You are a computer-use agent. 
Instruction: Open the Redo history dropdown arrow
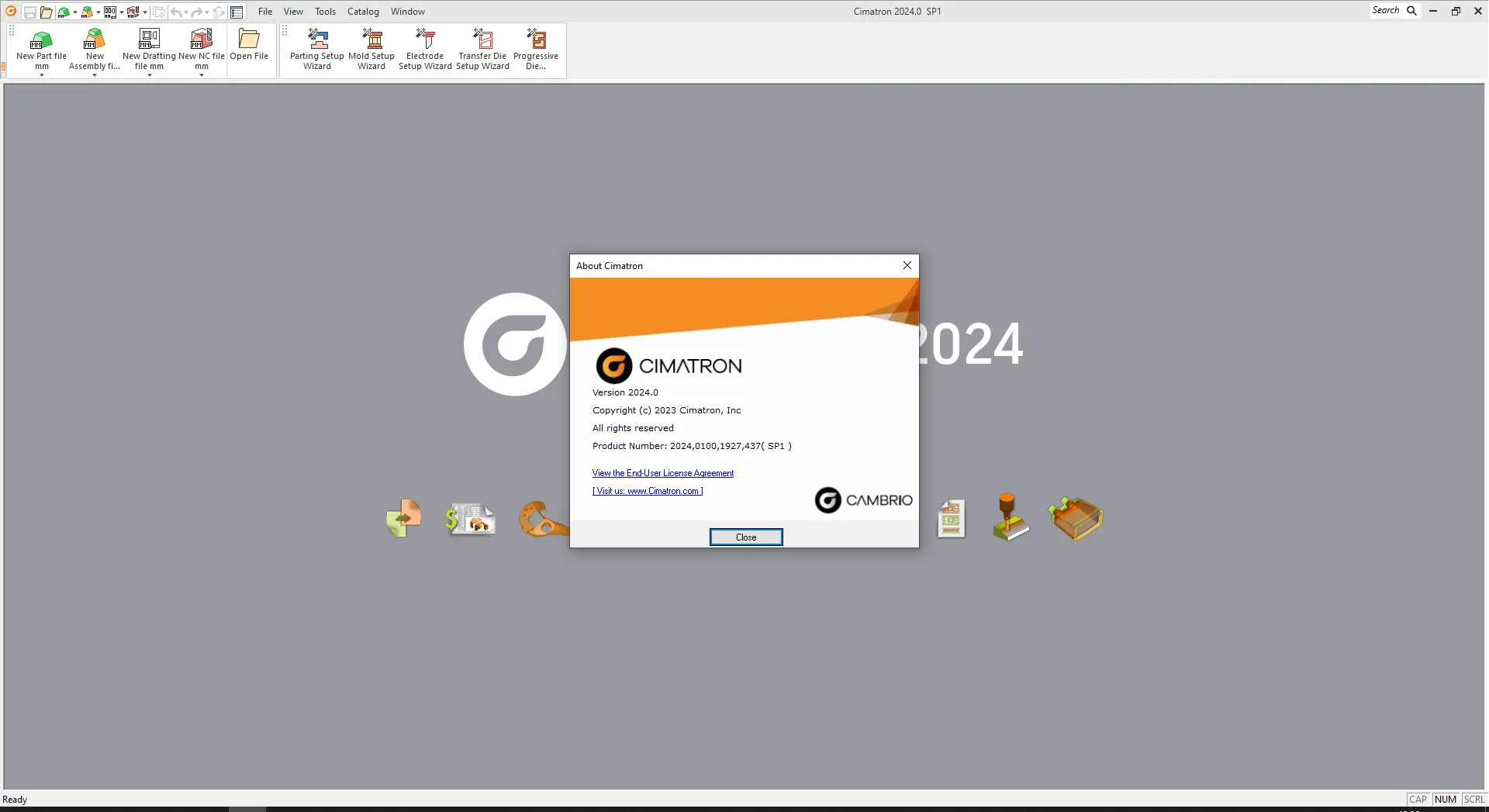[207, 12]
